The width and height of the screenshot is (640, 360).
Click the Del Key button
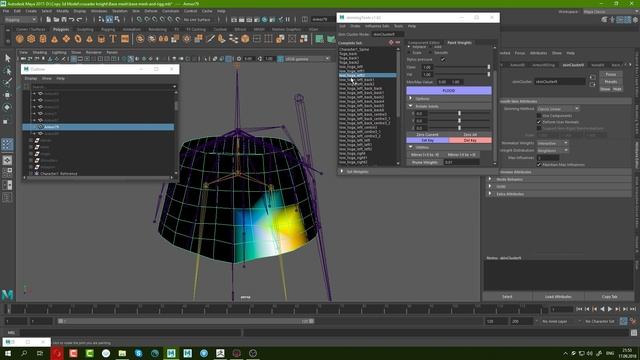[470, 140]
